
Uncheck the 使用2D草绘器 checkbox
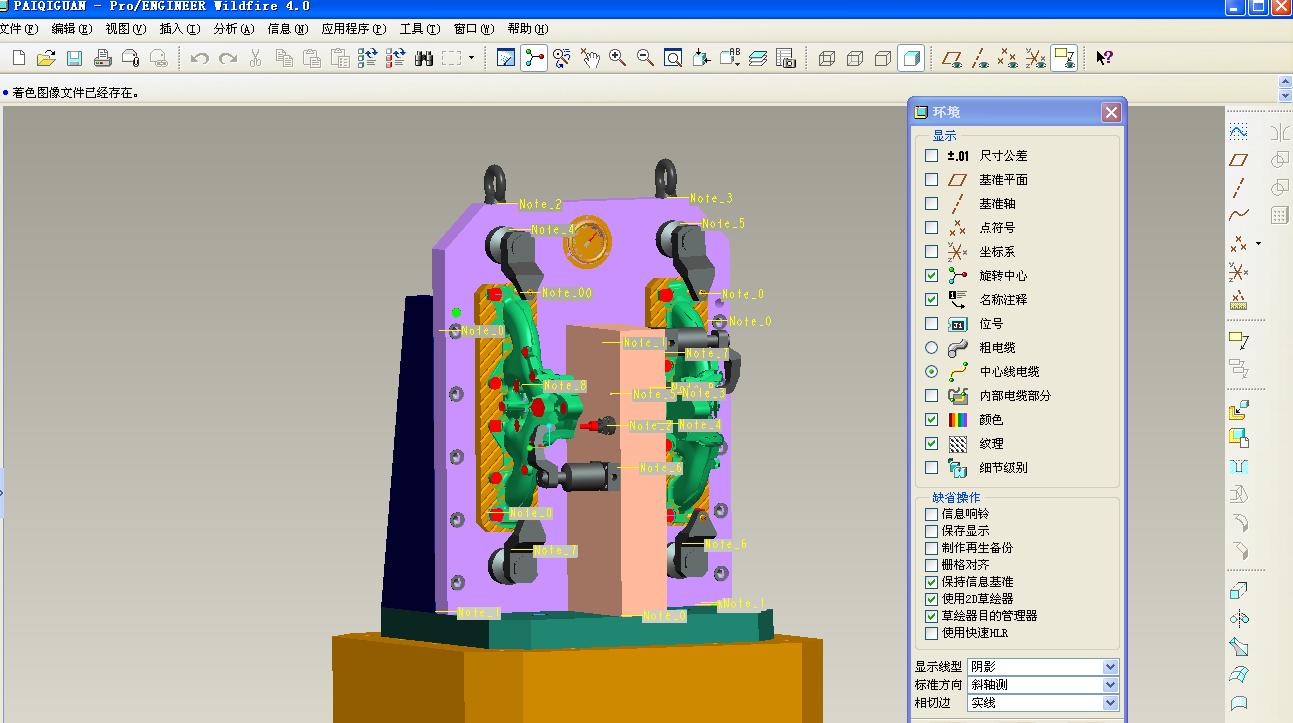(932, 599)
